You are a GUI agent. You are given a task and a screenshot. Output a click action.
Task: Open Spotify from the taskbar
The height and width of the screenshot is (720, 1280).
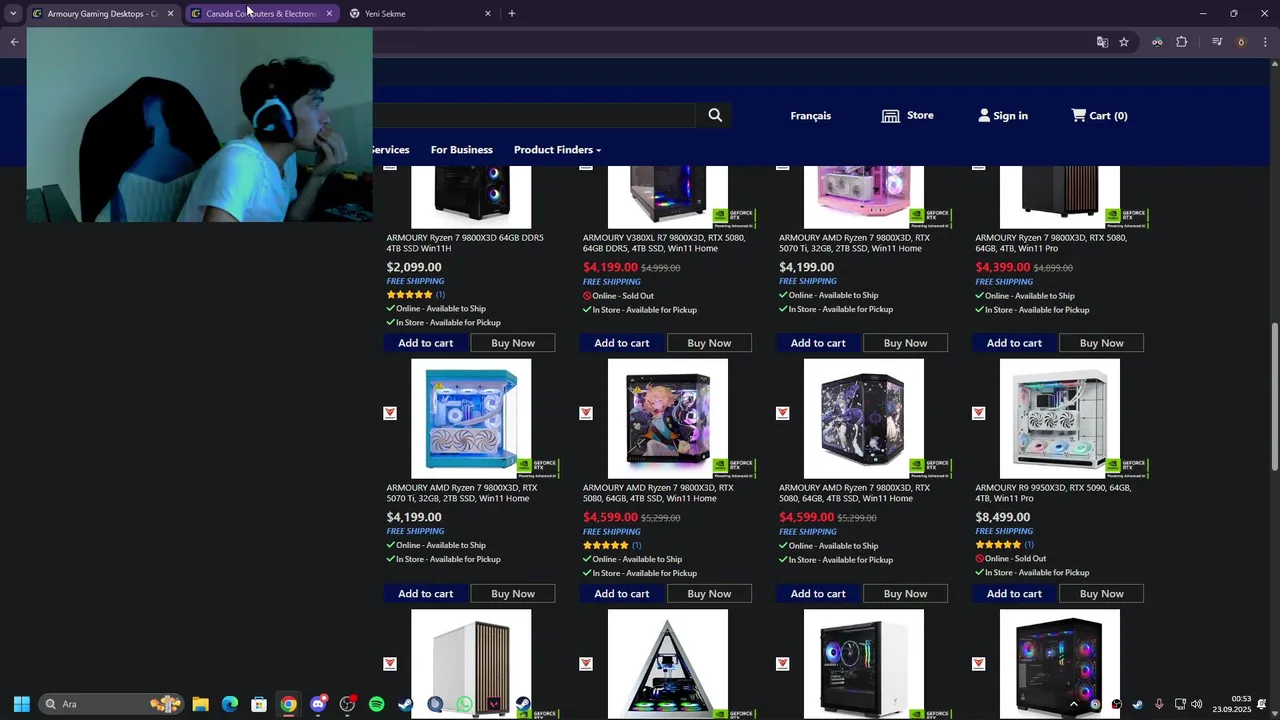[376, 704]
